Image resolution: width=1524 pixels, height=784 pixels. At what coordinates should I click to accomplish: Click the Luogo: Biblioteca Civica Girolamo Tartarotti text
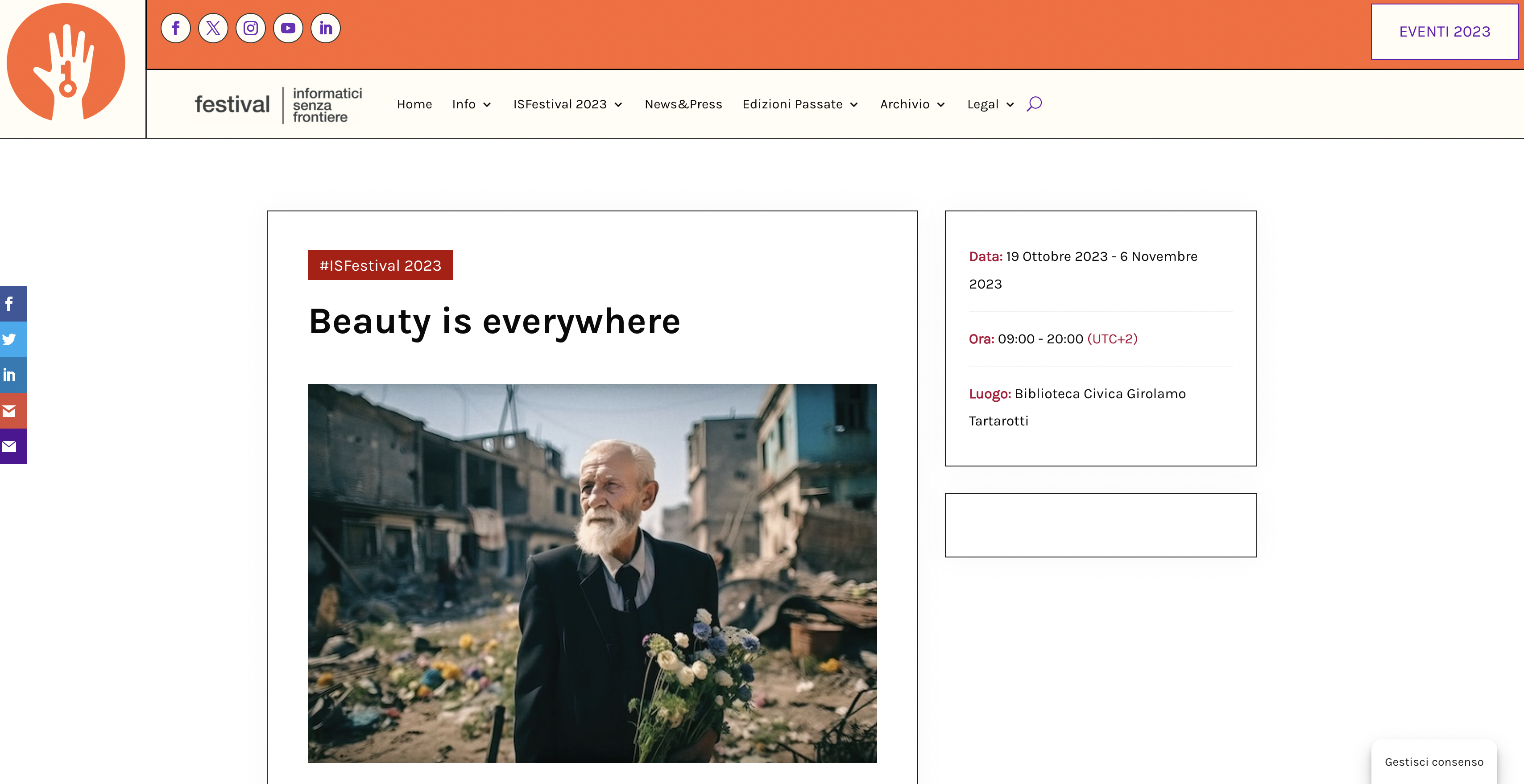pyautogui.click(x=1077, y=407)
